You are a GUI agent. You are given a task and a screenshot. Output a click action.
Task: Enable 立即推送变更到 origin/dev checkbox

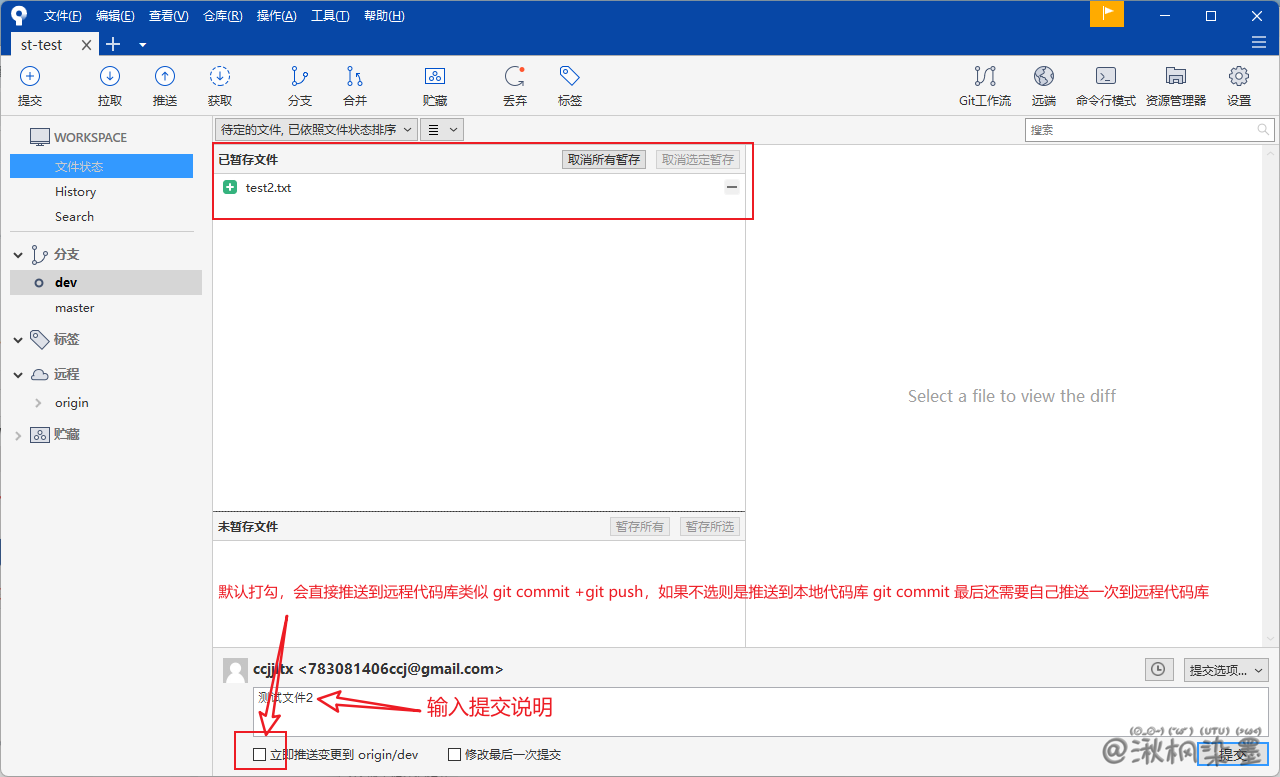[x=260, y=755]
